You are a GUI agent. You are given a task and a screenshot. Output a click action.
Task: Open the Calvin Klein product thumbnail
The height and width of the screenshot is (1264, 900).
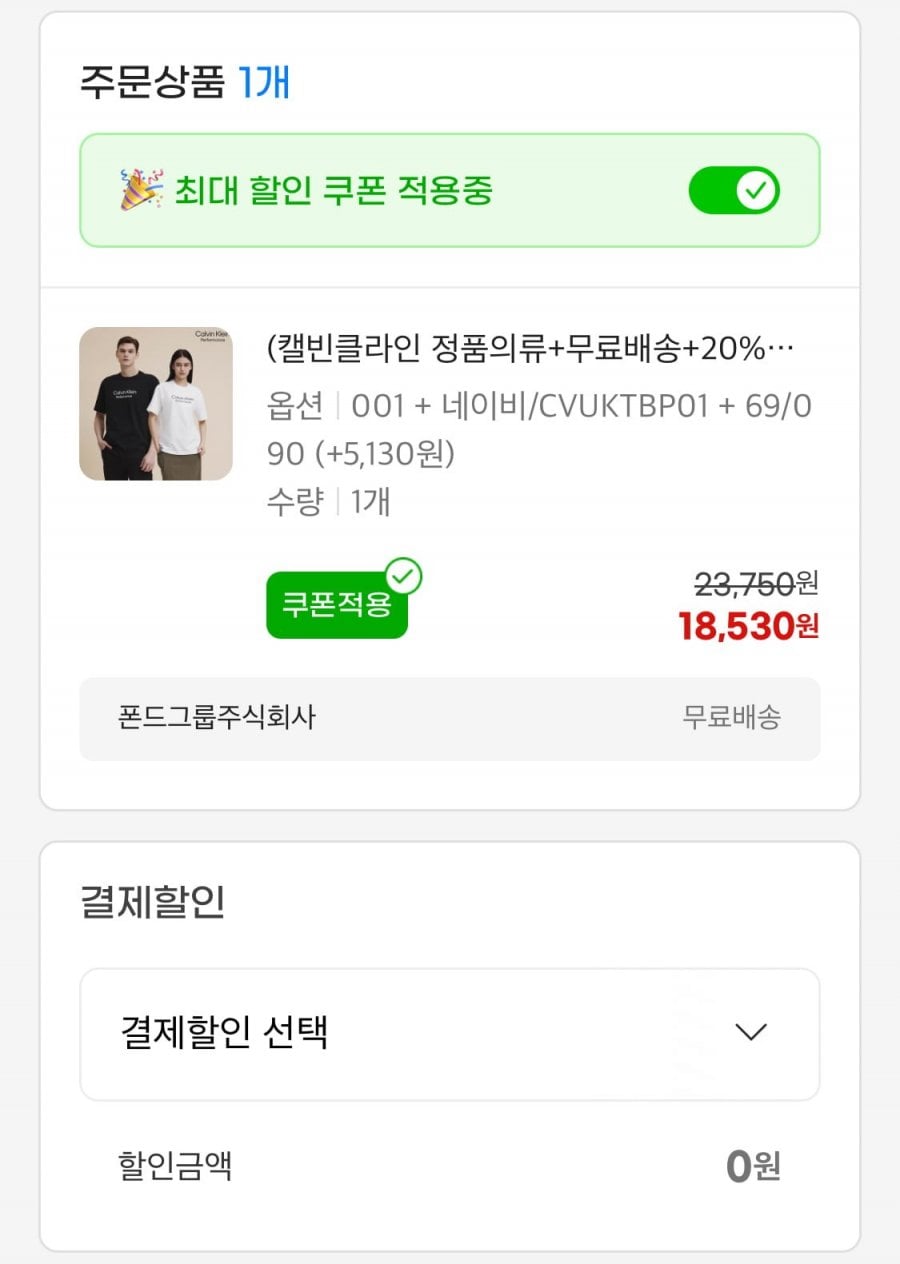point(156,404)
